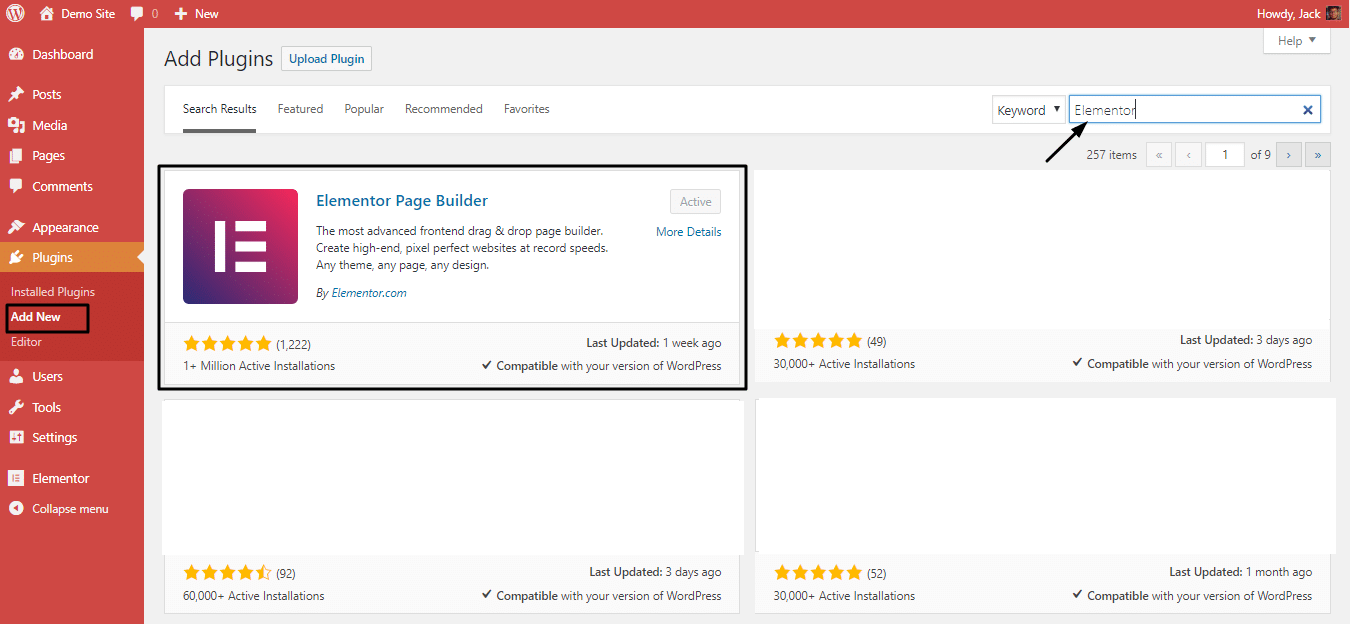Open the Elementor sidebar menu

pyautogui.click(x=60, y=478)
